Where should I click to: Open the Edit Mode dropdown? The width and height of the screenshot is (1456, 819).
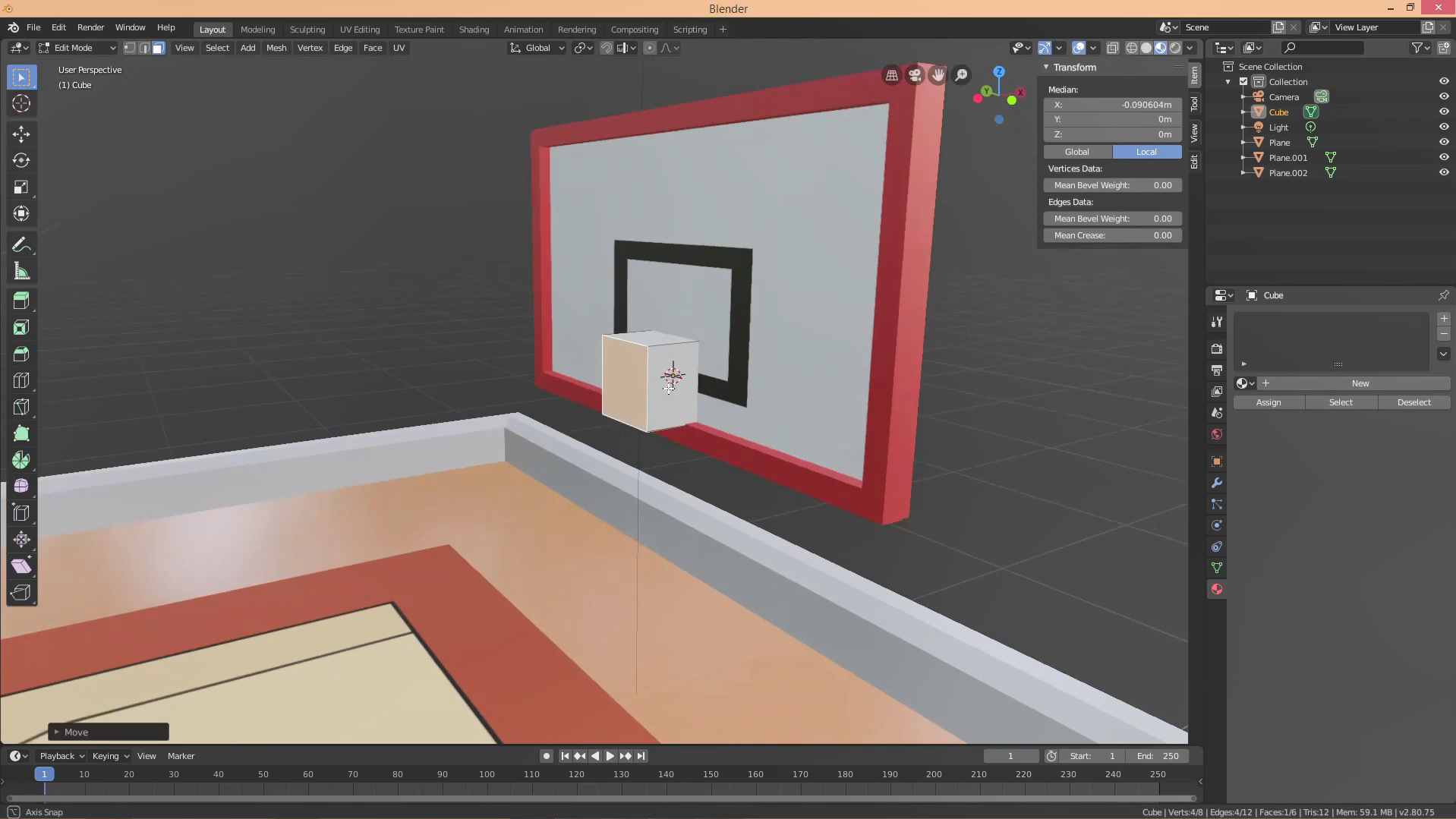77,48
